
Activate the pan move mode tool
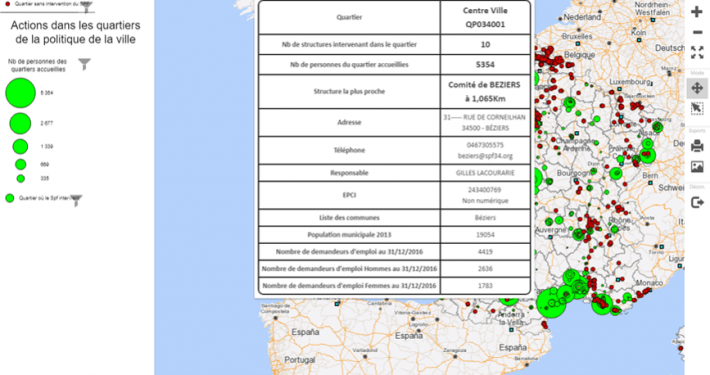(697, 88)
